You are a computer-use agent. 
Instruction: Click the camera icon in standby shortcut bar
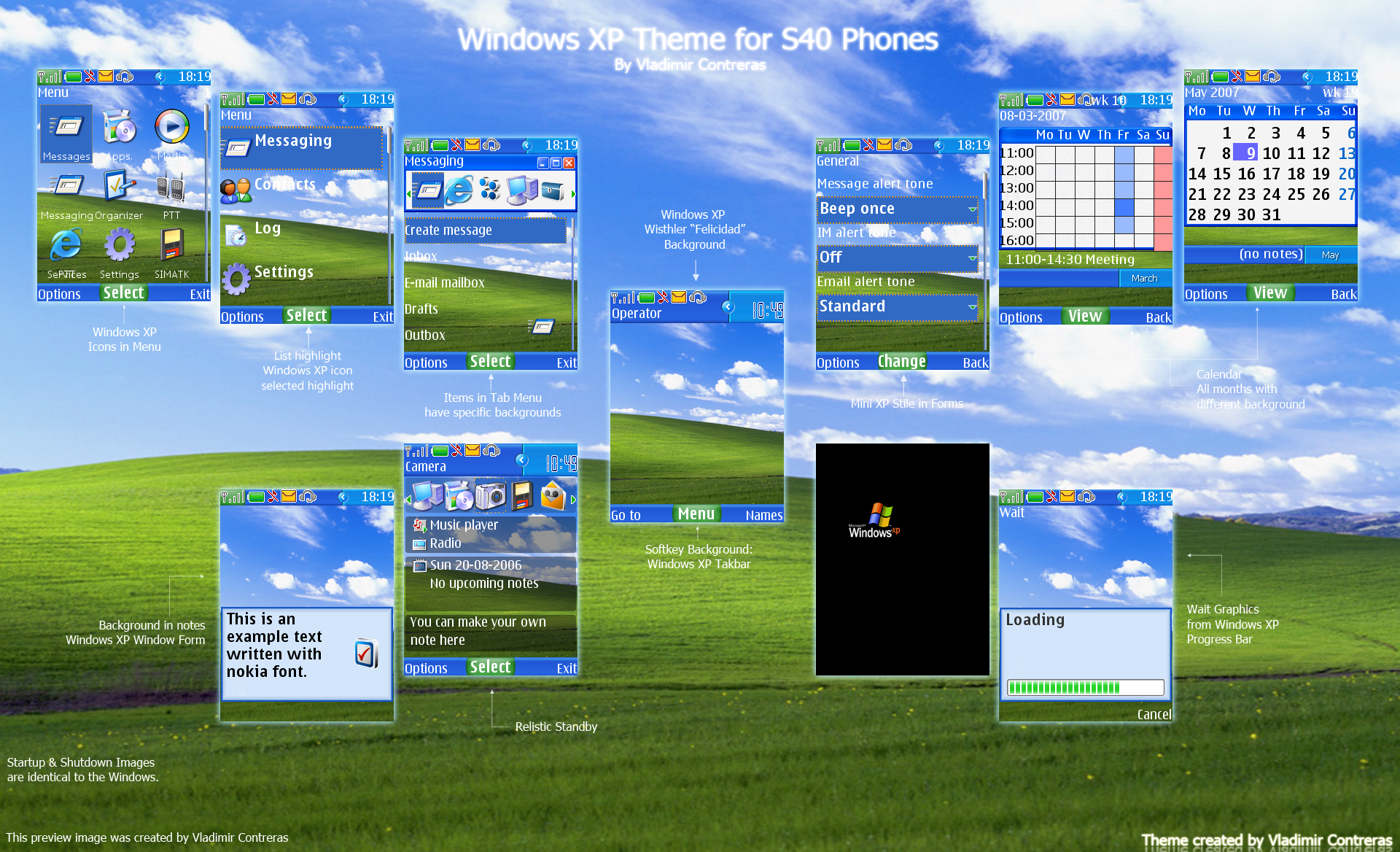(x=490, y=497)
